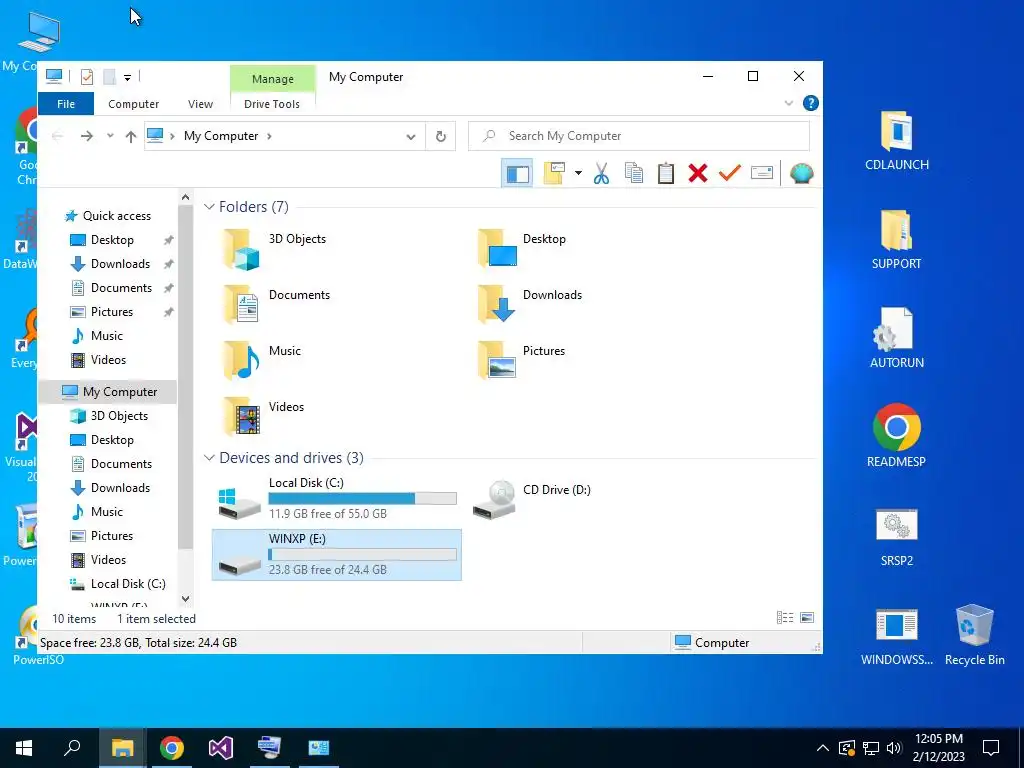Select Local Disk (C:) in the navigation tree

[x=128, y=584]
